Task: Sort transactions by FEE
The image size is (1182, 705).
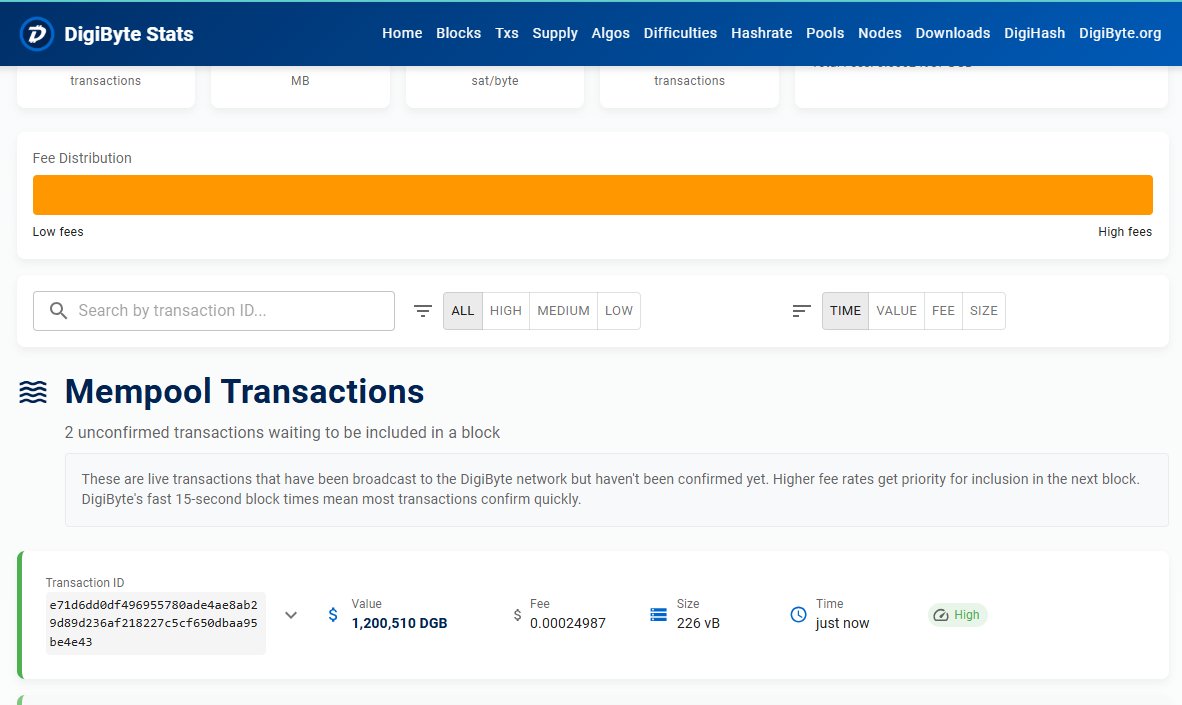Action: point(943,311)
